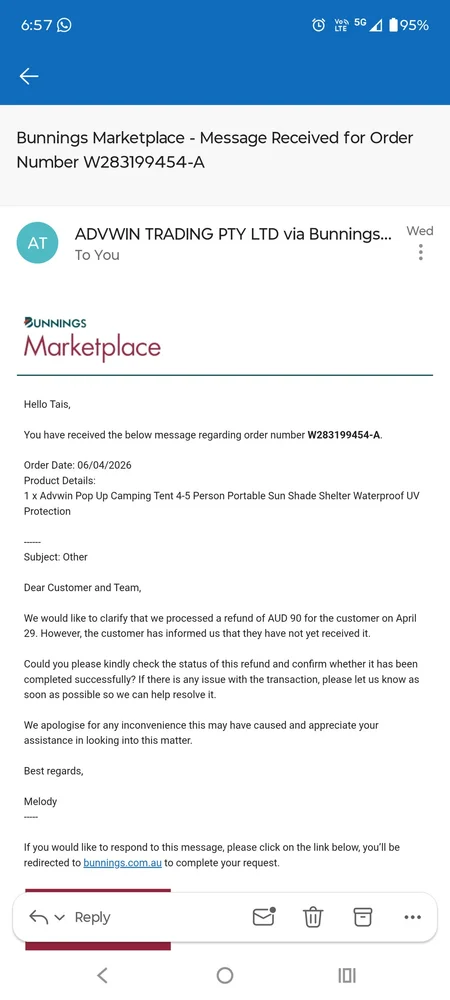Tap the Bunnings Marketplace logo
This screenshot has height=1000, width=450.
(x=92, y=339)
